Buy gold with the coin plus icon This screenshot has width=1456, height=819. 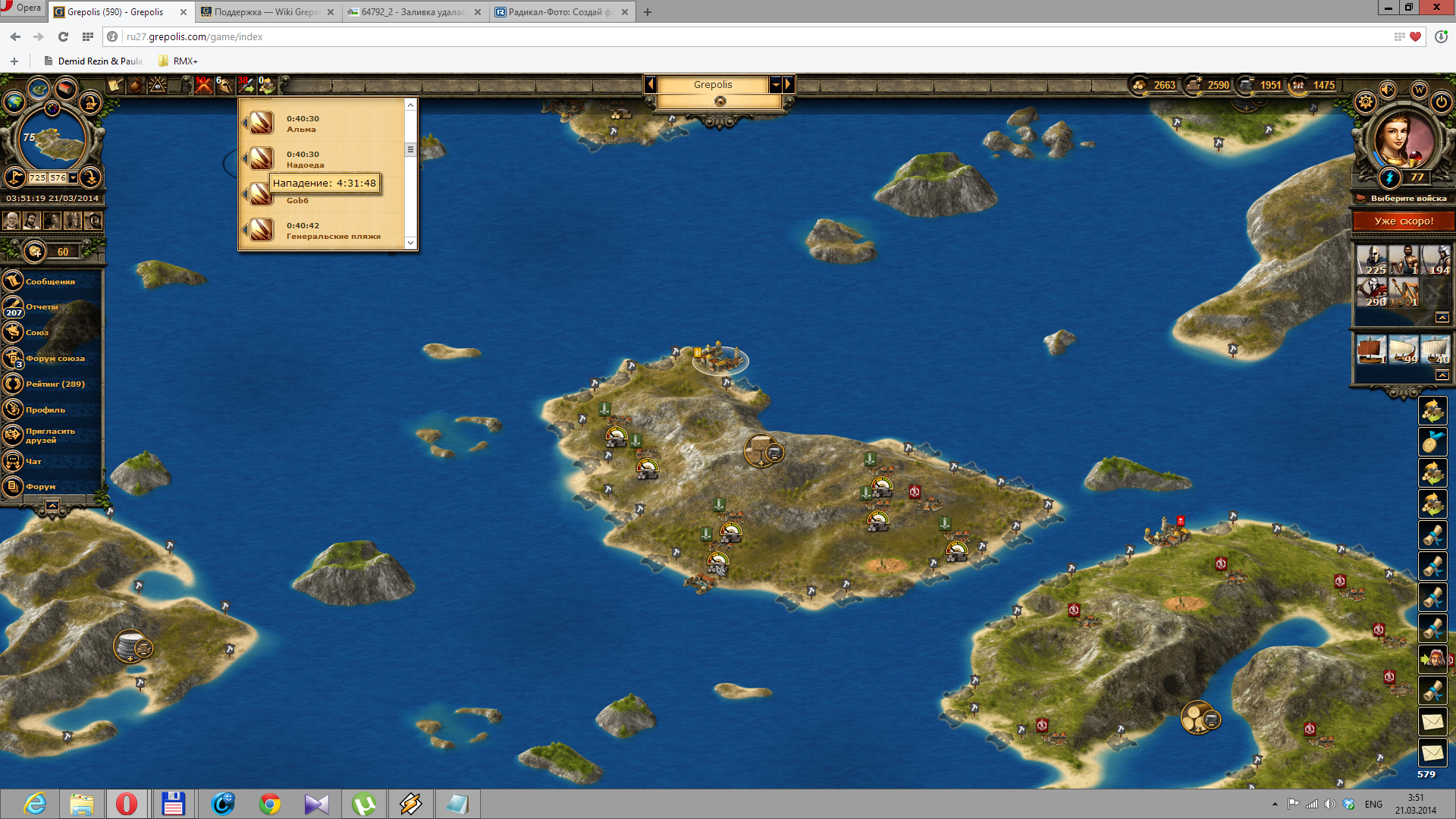[35, 252]
